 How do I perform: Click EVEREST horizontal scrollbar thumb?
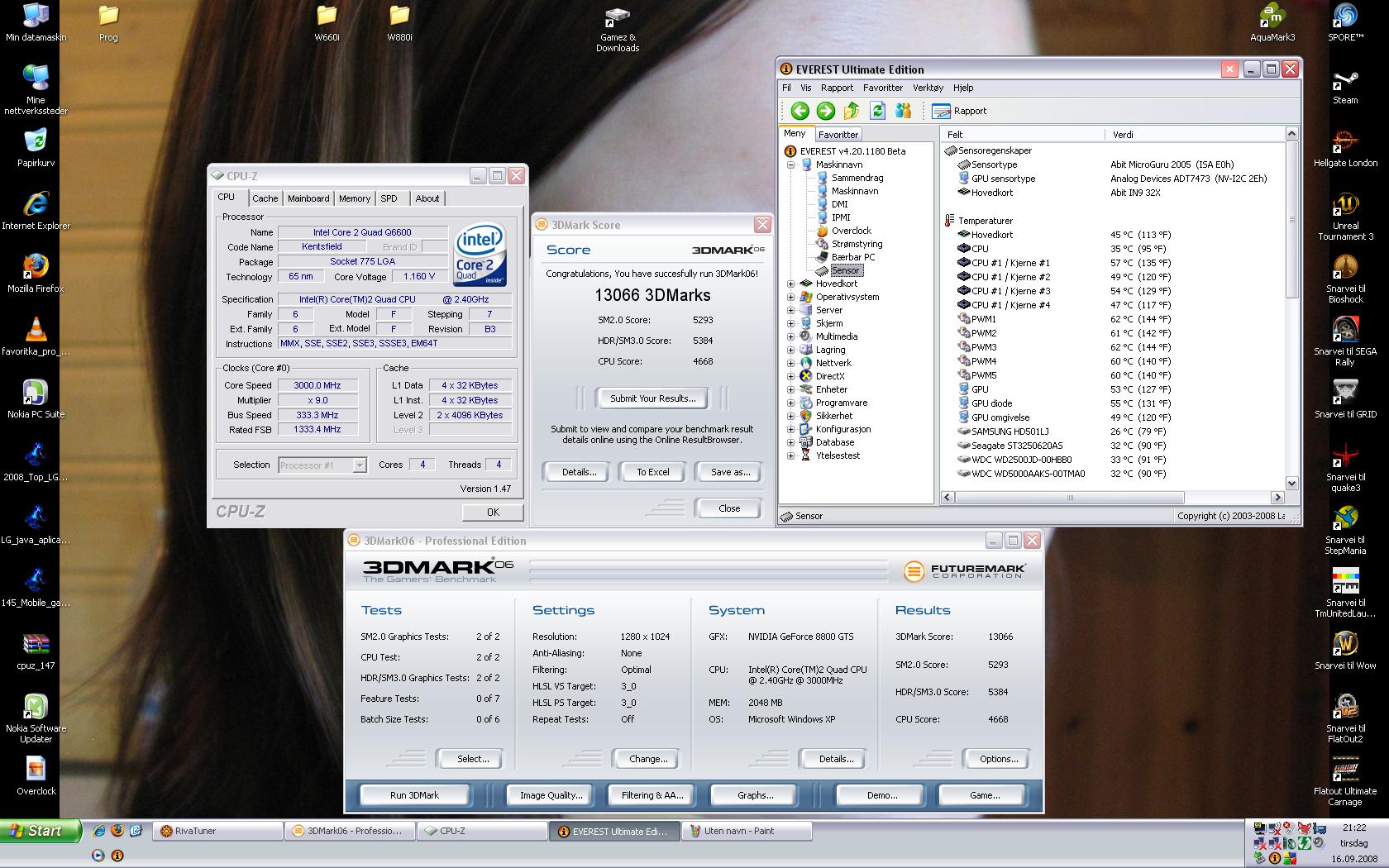(x=1070, y=498)
